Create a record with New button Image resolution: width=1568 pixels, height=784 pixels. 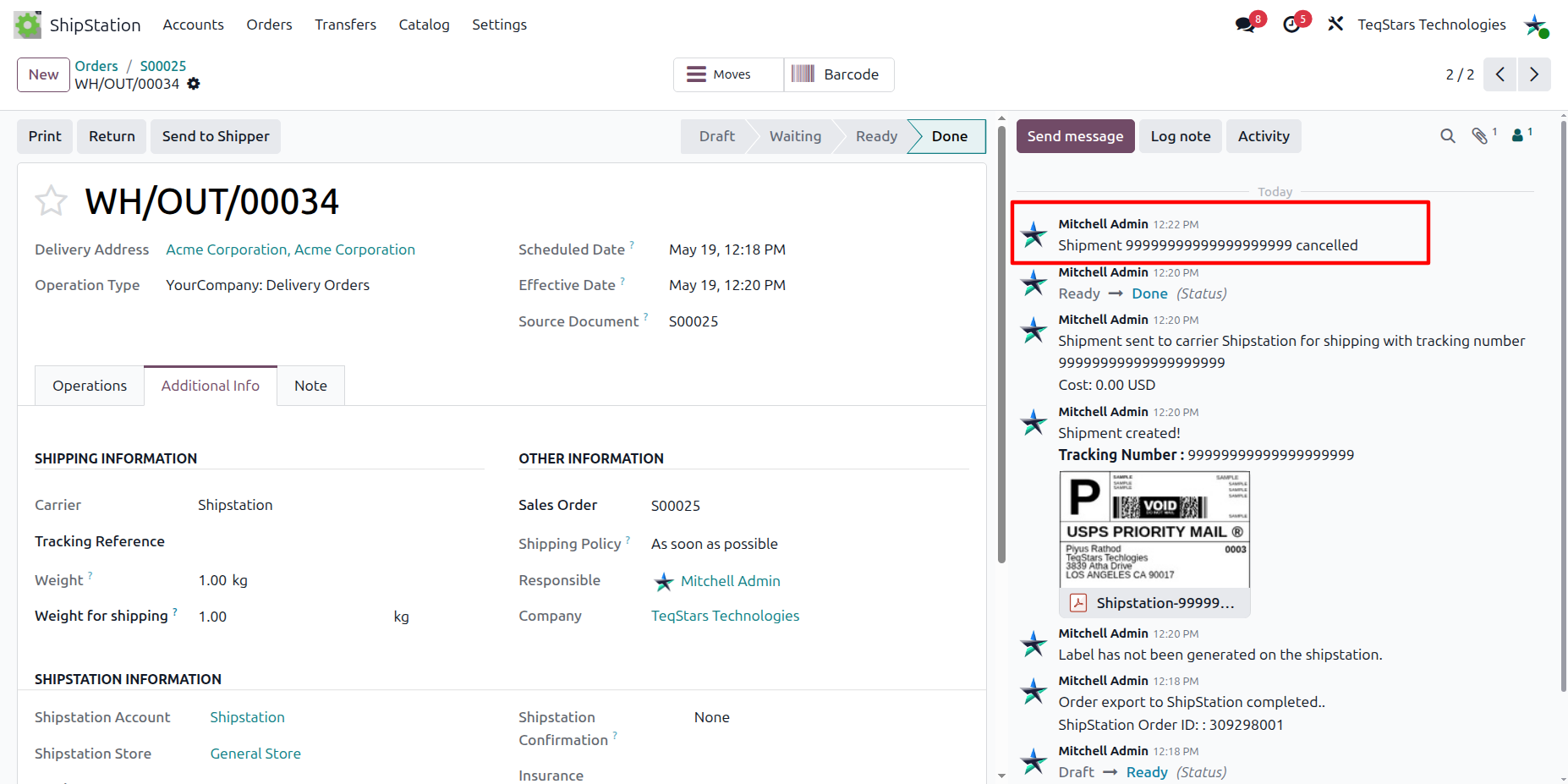click(43, 74)
